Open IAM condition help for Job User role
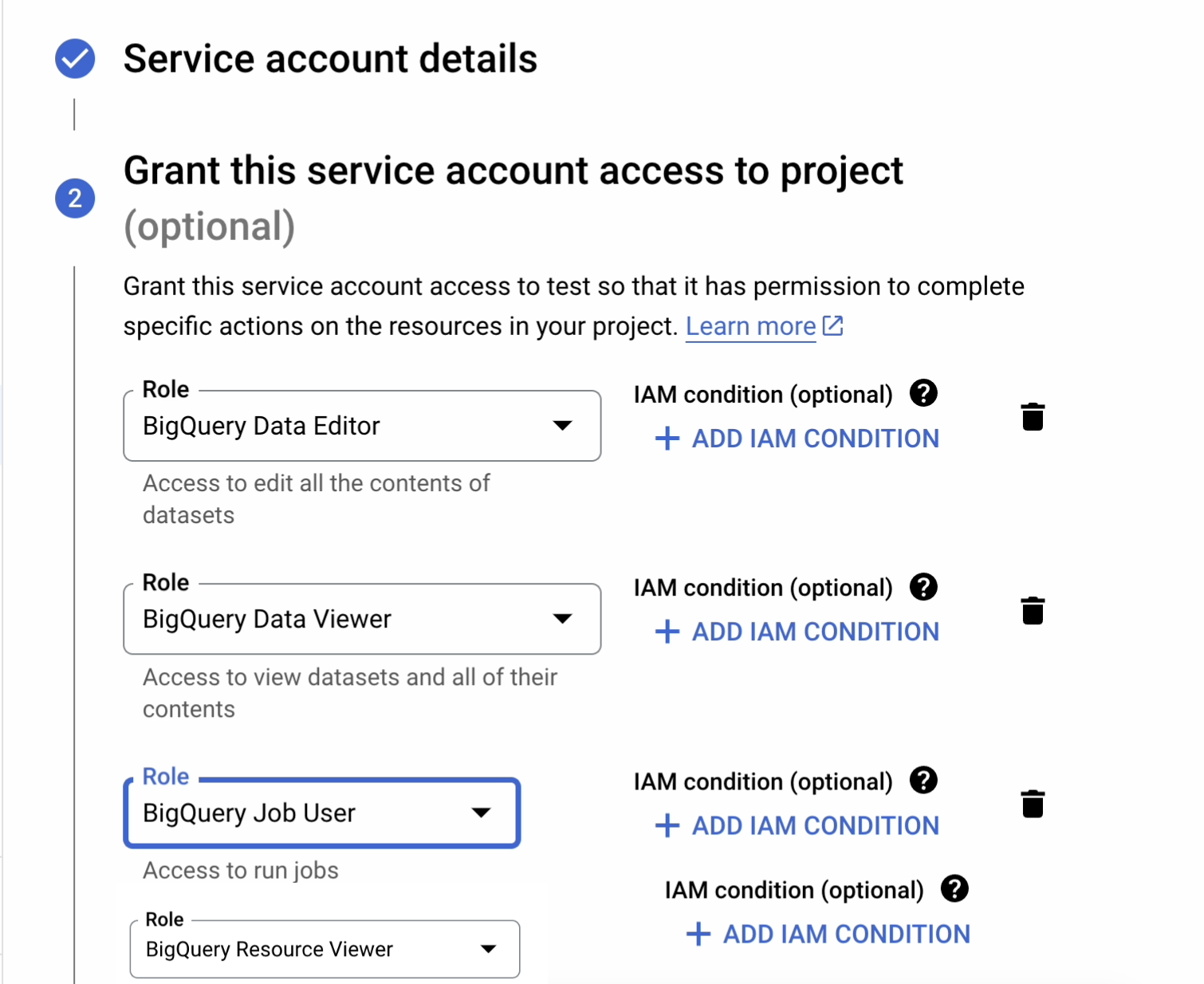This screenshot has width=1204, height=984. coord(923,780)
